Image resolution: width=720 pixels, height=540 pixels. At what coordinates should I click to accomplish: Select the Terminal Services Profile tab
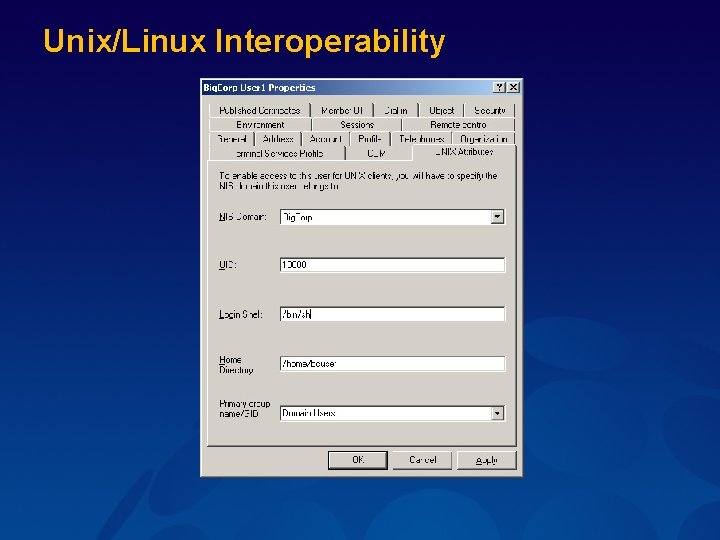(x=277, y=153)
